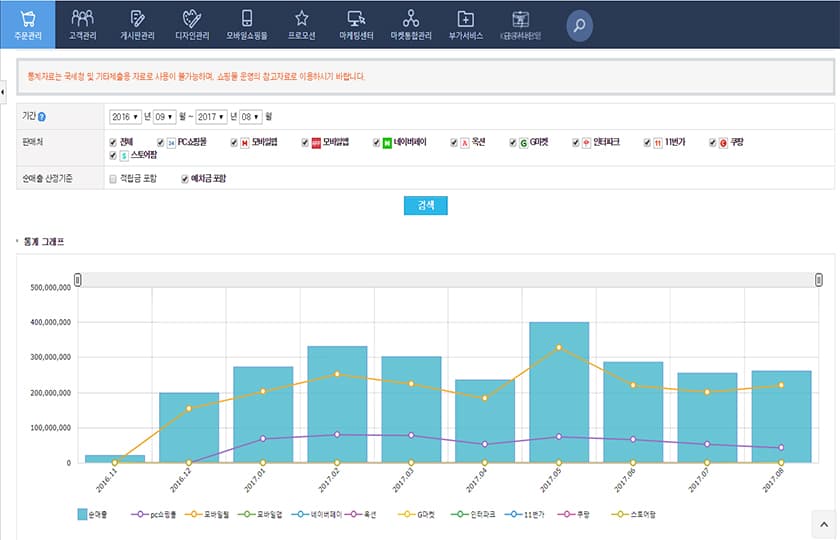
Task: Expand the collapsed left side panel arrow
Action: tap(3, 92)
